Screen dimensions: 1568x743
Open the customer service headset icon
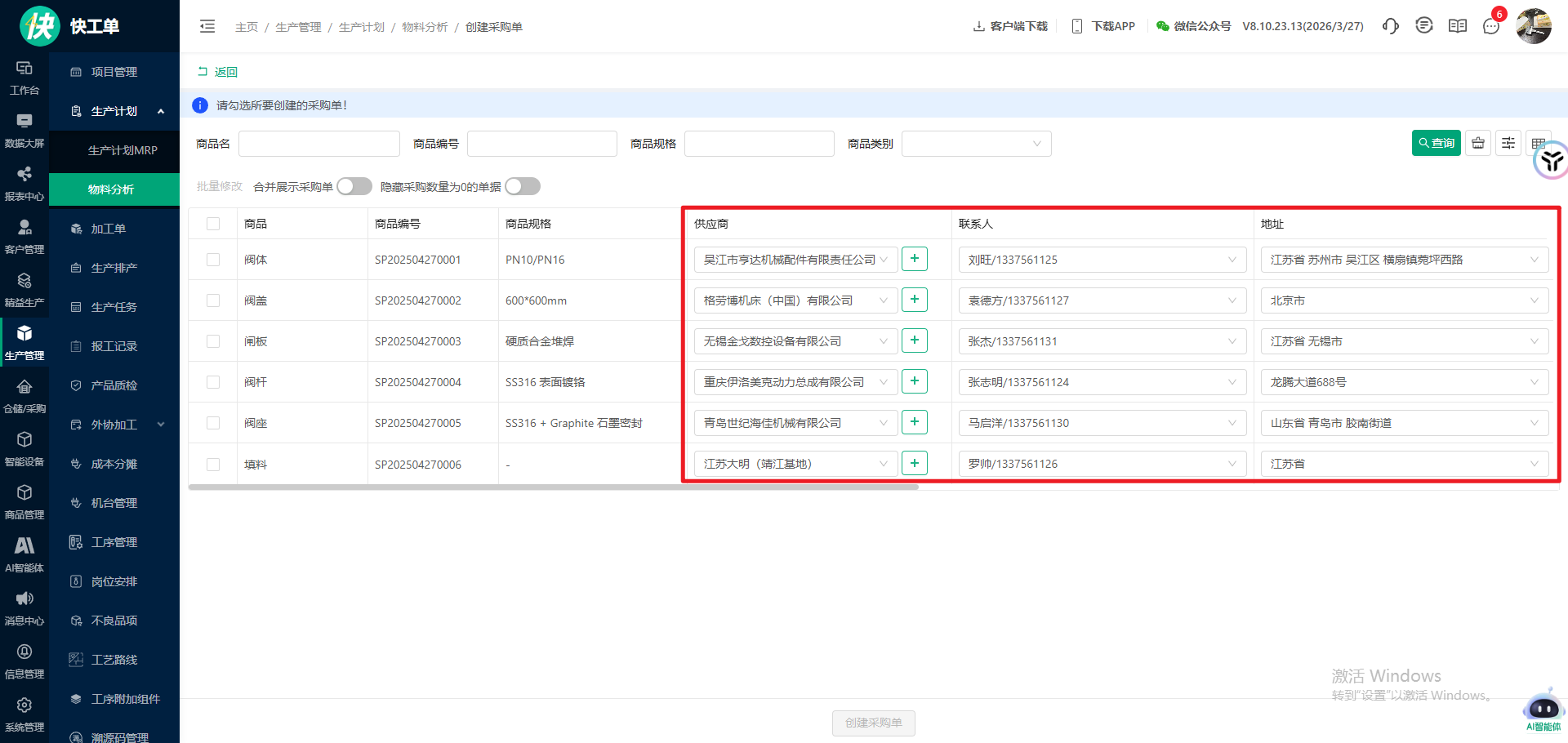pos(1390,26)
